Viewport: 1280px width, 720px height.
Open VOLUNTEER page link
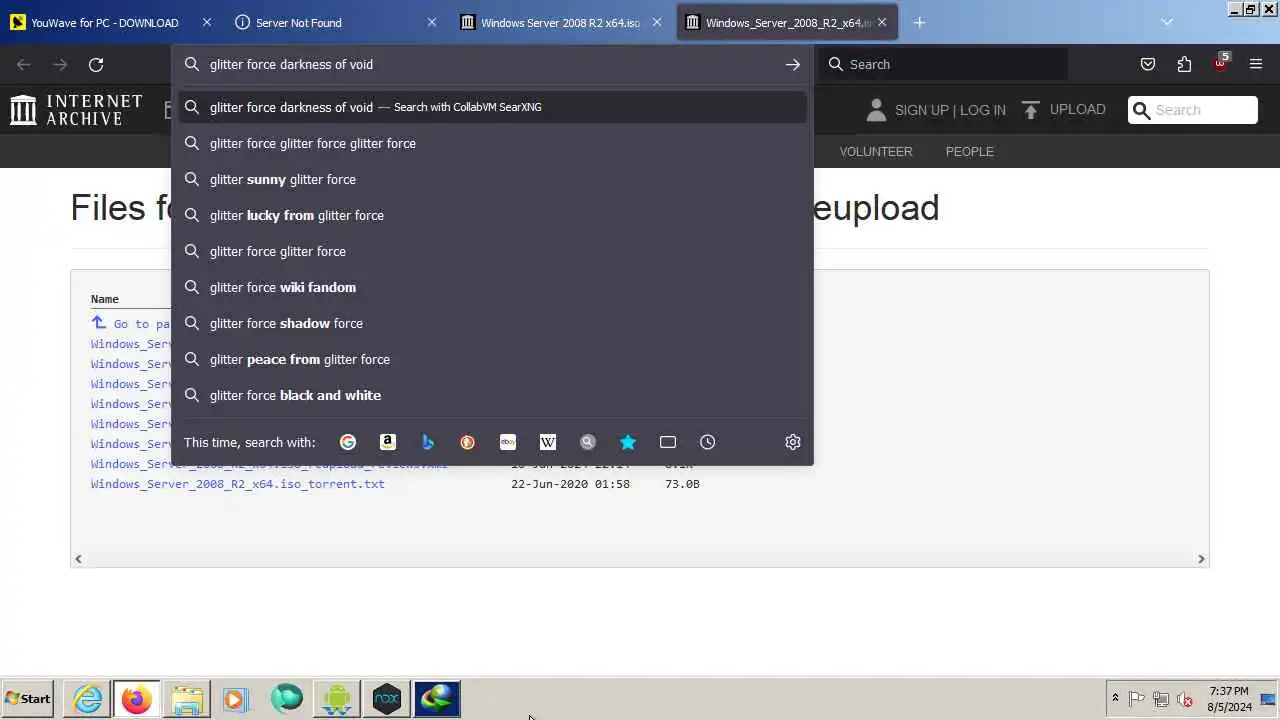(x=876, y=151)
